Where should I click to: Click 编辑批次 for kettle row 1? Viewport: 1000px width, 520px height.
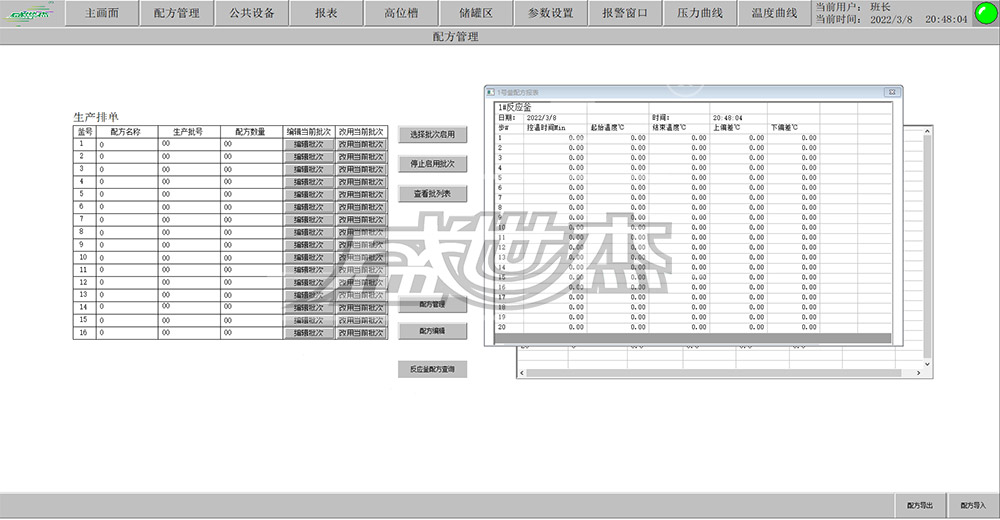pyautogui.click(x=308, y=144)
